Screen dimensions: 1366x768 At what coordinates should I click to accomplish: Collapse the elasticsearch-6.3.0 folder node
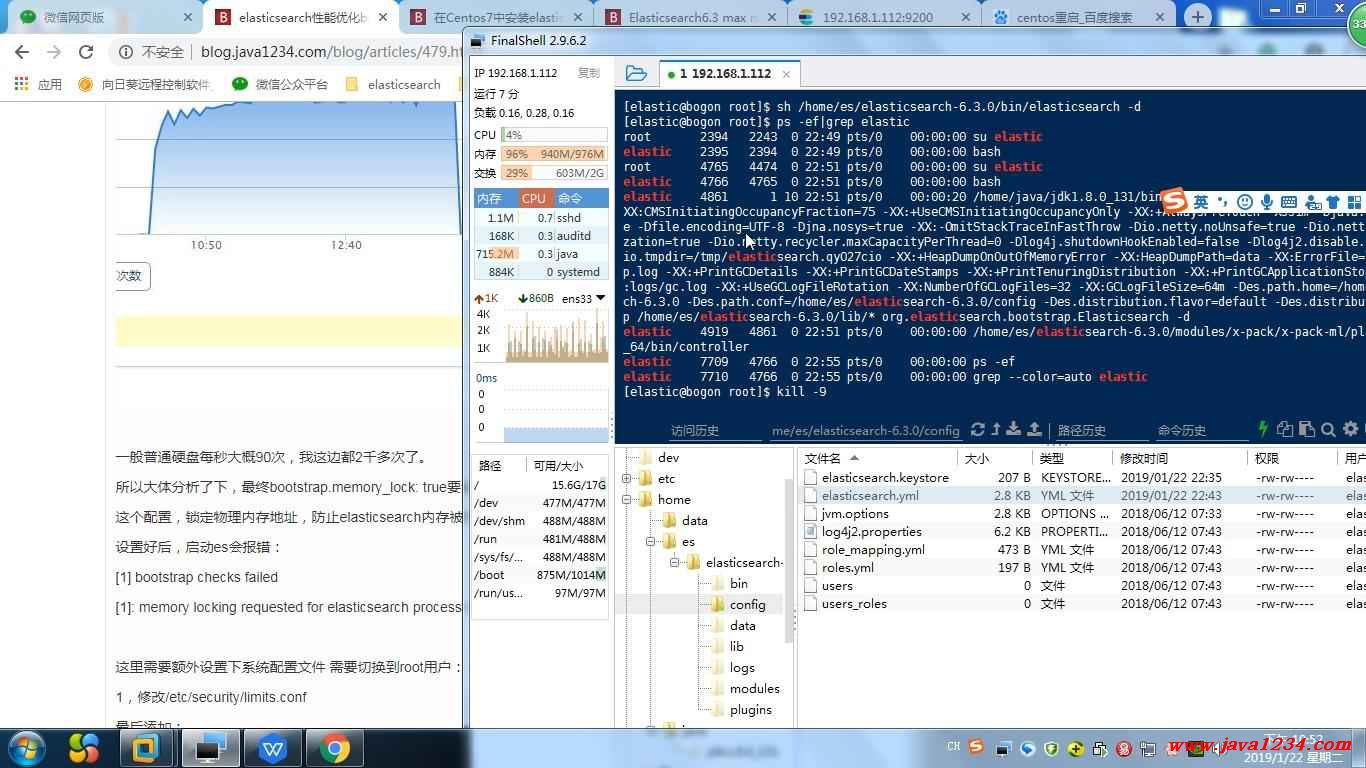pos(674,563)
